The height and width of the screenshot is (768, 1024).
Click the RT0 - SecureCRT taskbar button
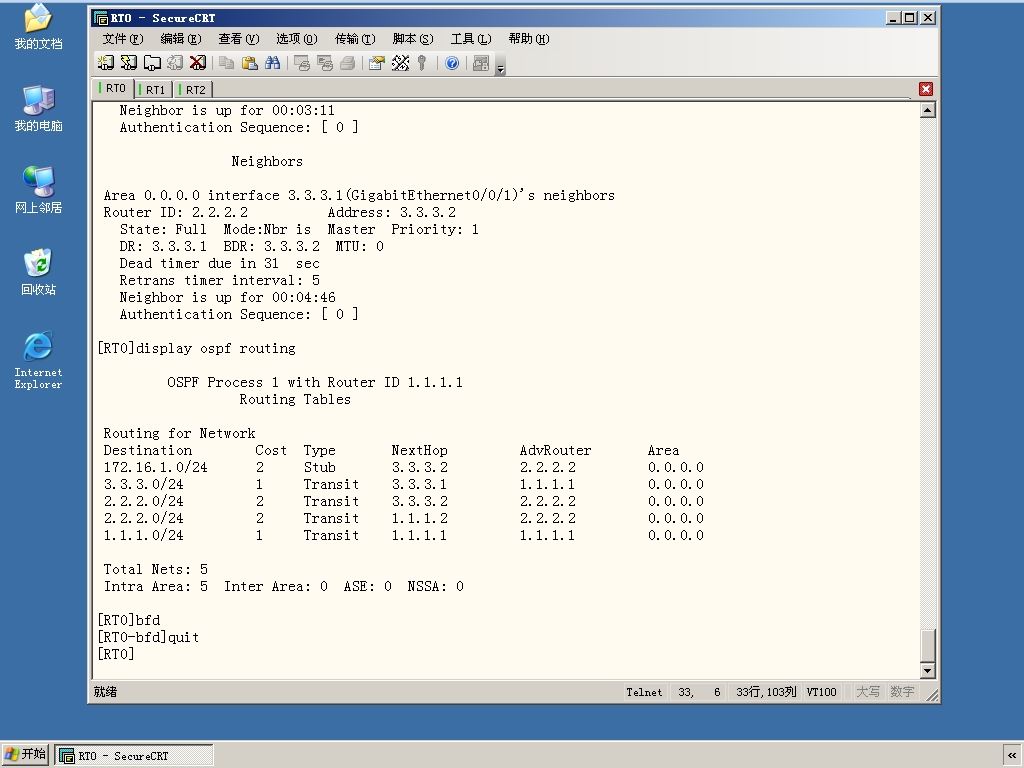(x=134, y=756)
